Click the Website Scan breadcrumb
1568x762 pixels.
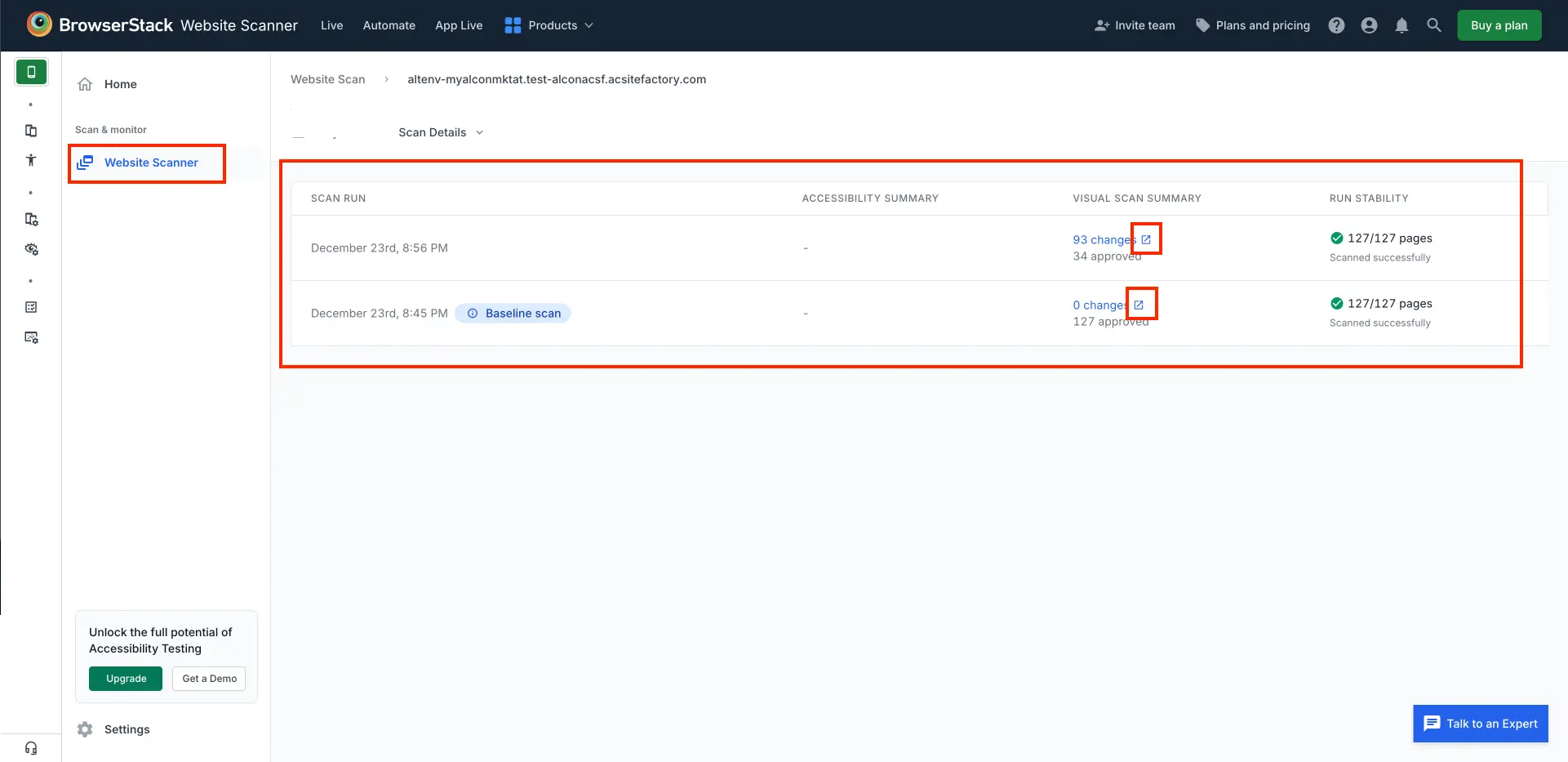click(328, 79)
